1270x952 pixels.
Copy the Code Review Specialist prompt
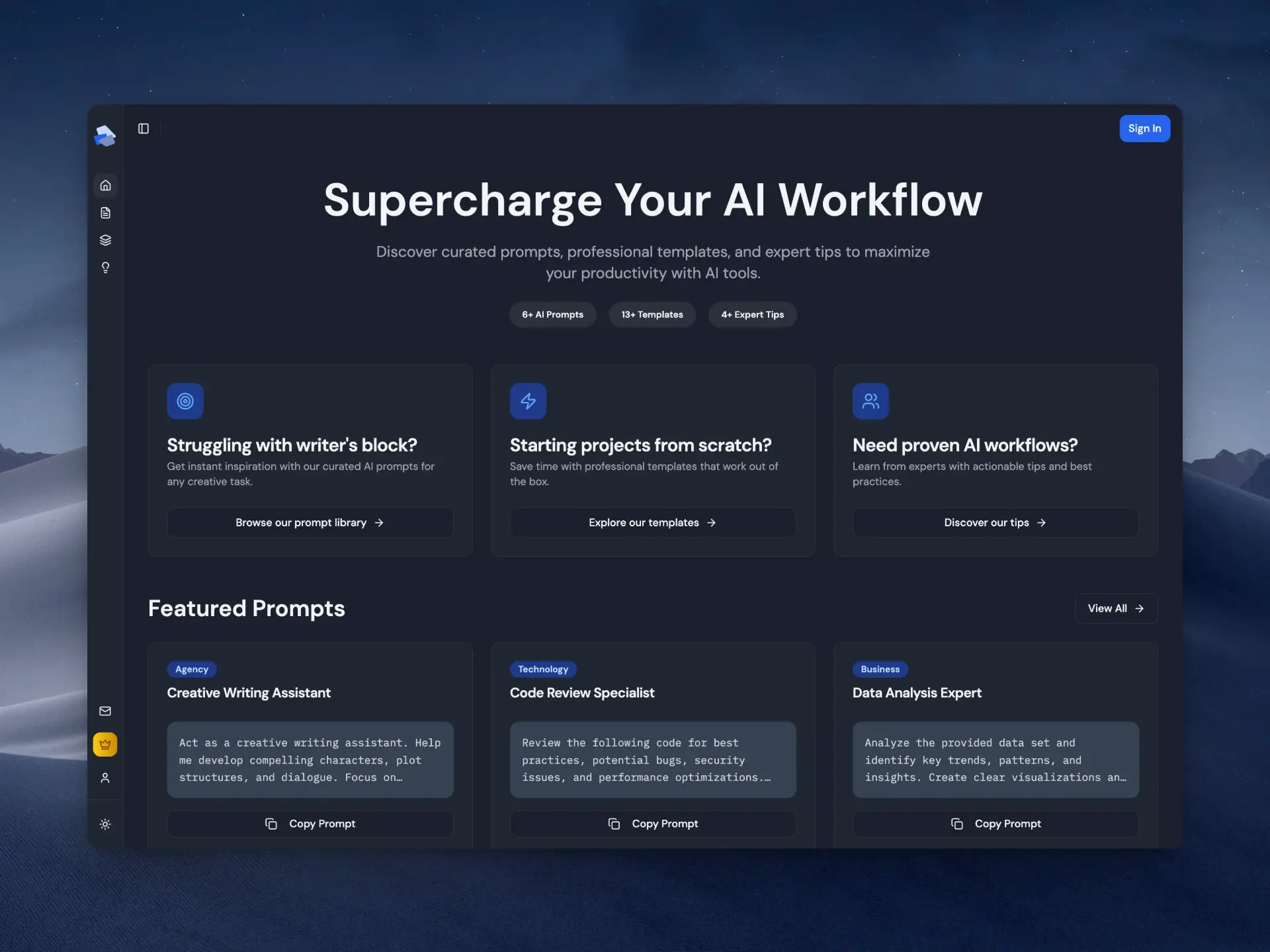(x=652, y=824)
